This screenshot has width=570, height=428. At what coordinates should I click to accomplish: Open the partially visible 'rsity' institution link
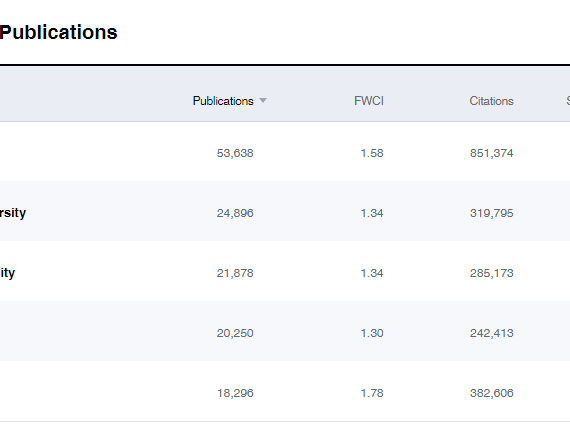tap(13, 213)
